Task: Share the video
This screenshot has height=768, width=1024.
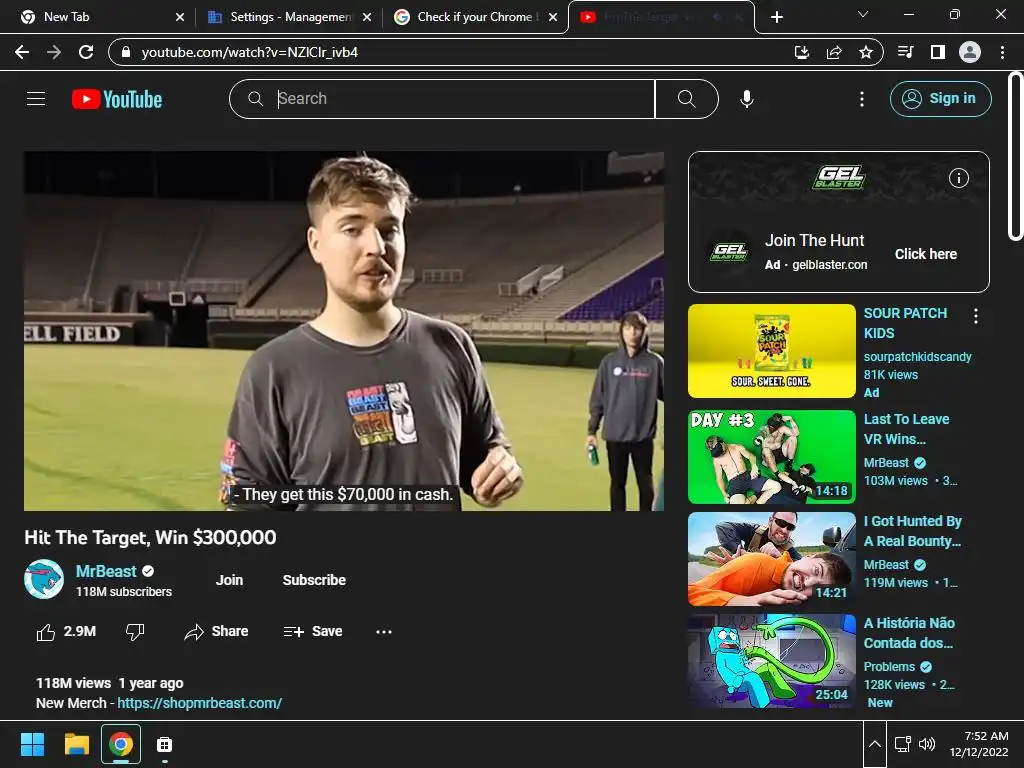Action: pyautogui.click(x=216, y=632)
